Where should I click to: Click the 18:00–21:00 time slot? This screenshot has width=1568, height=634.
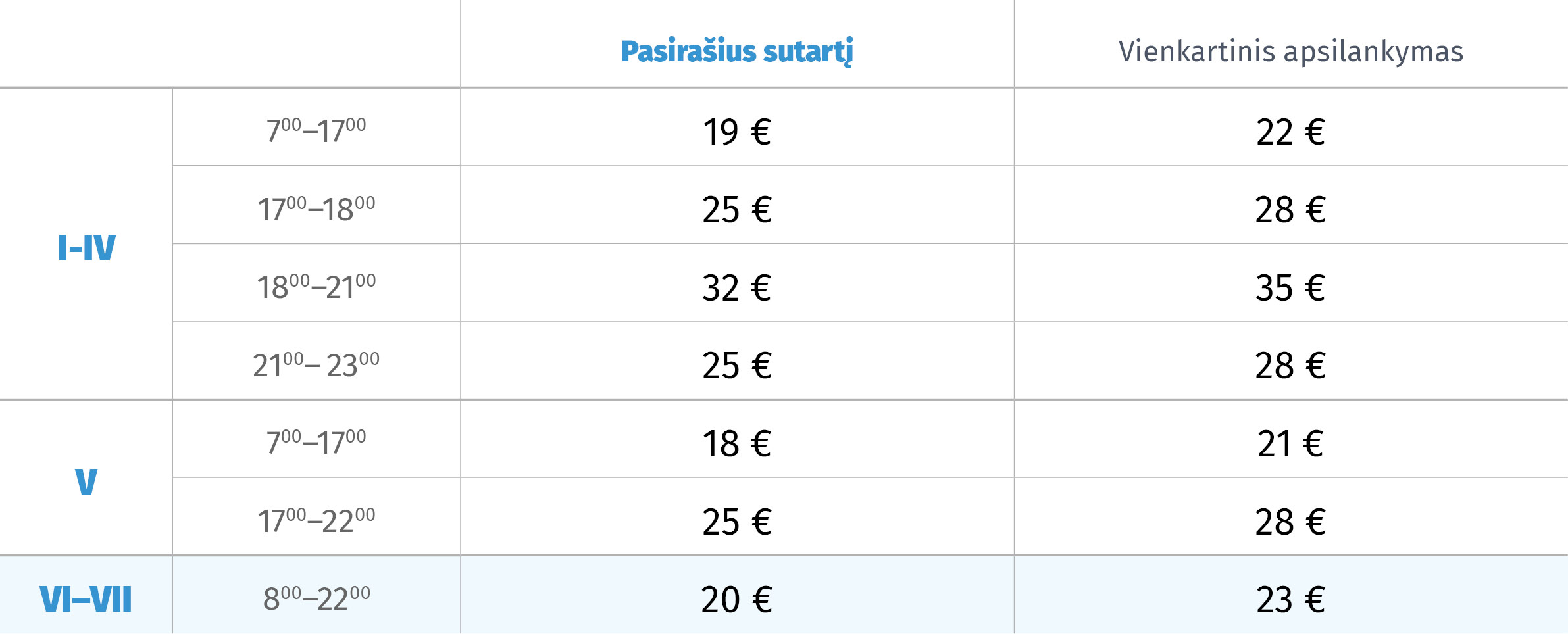click(316, 286)
